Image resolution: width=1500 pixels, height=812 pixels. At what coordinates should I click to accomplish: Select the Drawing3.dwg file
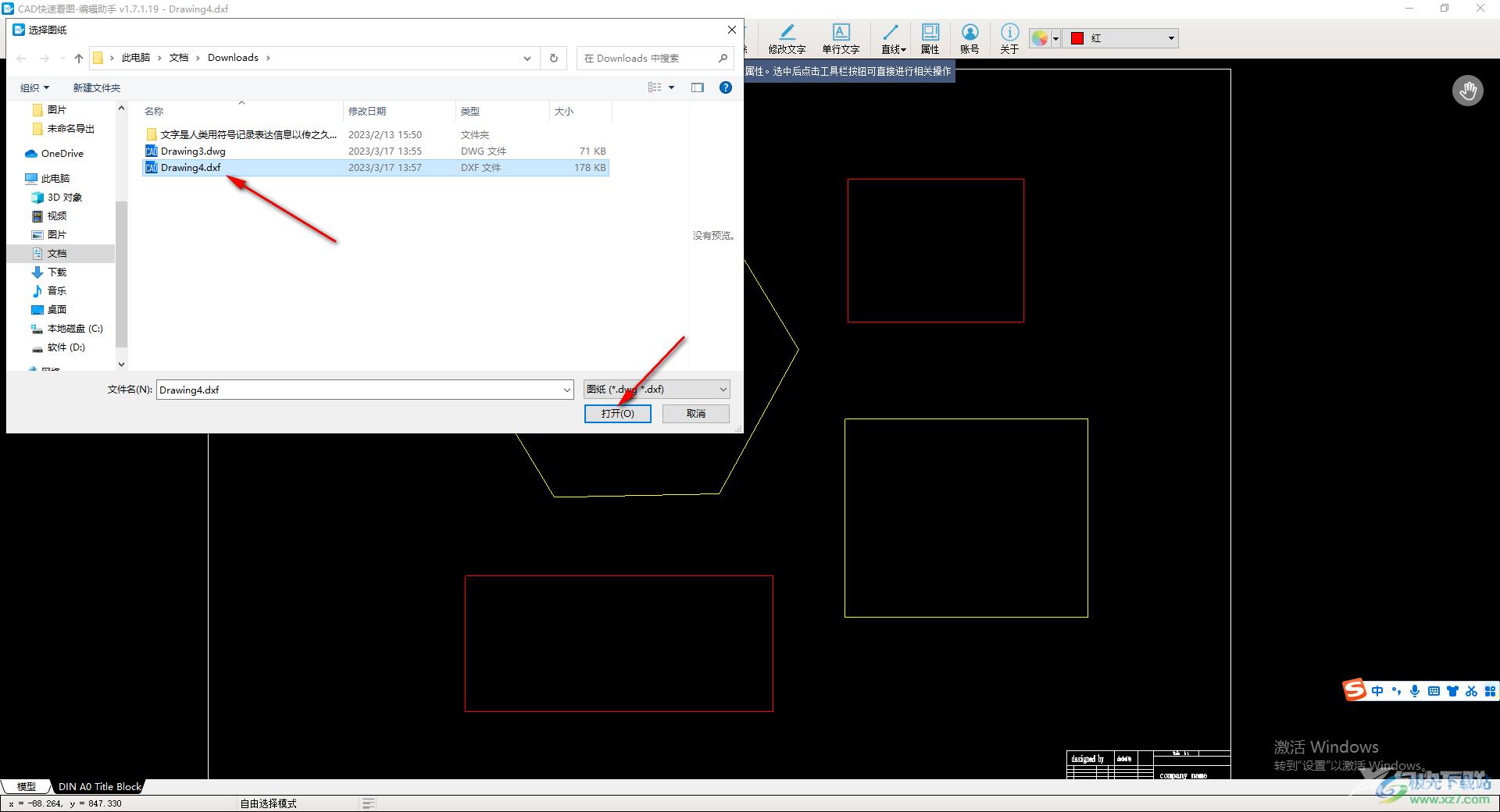376,151
